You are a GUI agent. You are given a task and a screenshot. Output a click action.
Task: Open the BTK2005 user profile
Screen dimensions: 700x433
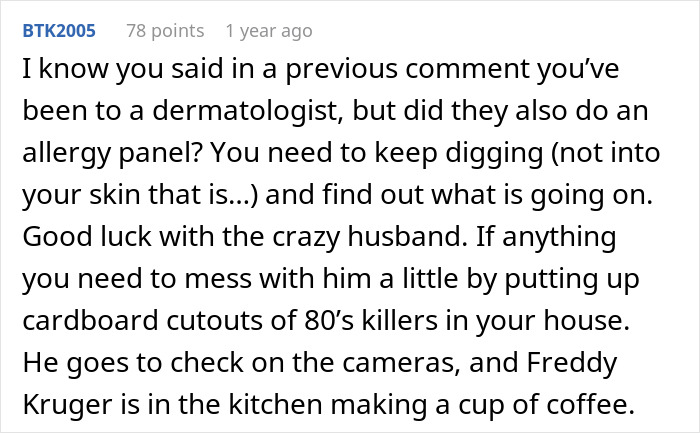[58, 31]
